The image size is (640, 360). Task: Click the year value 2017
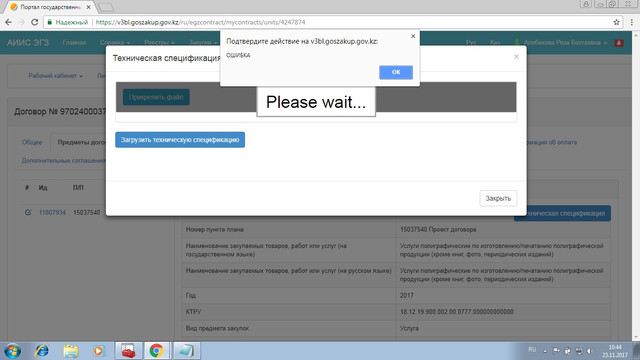click(x=407, y=295)
